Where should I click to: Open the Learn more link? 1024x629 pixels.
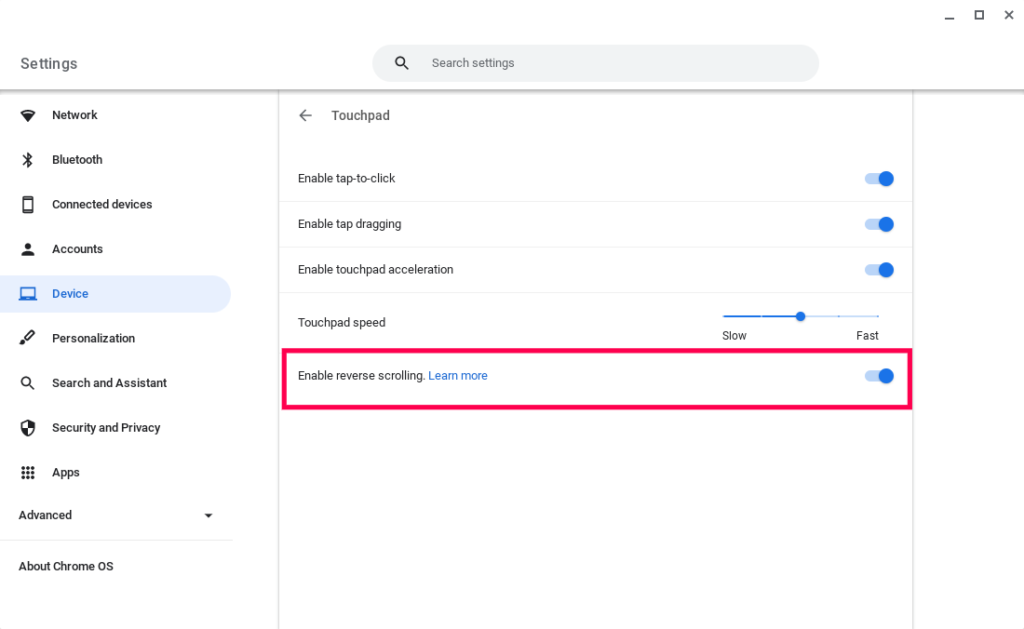(458, 376)
